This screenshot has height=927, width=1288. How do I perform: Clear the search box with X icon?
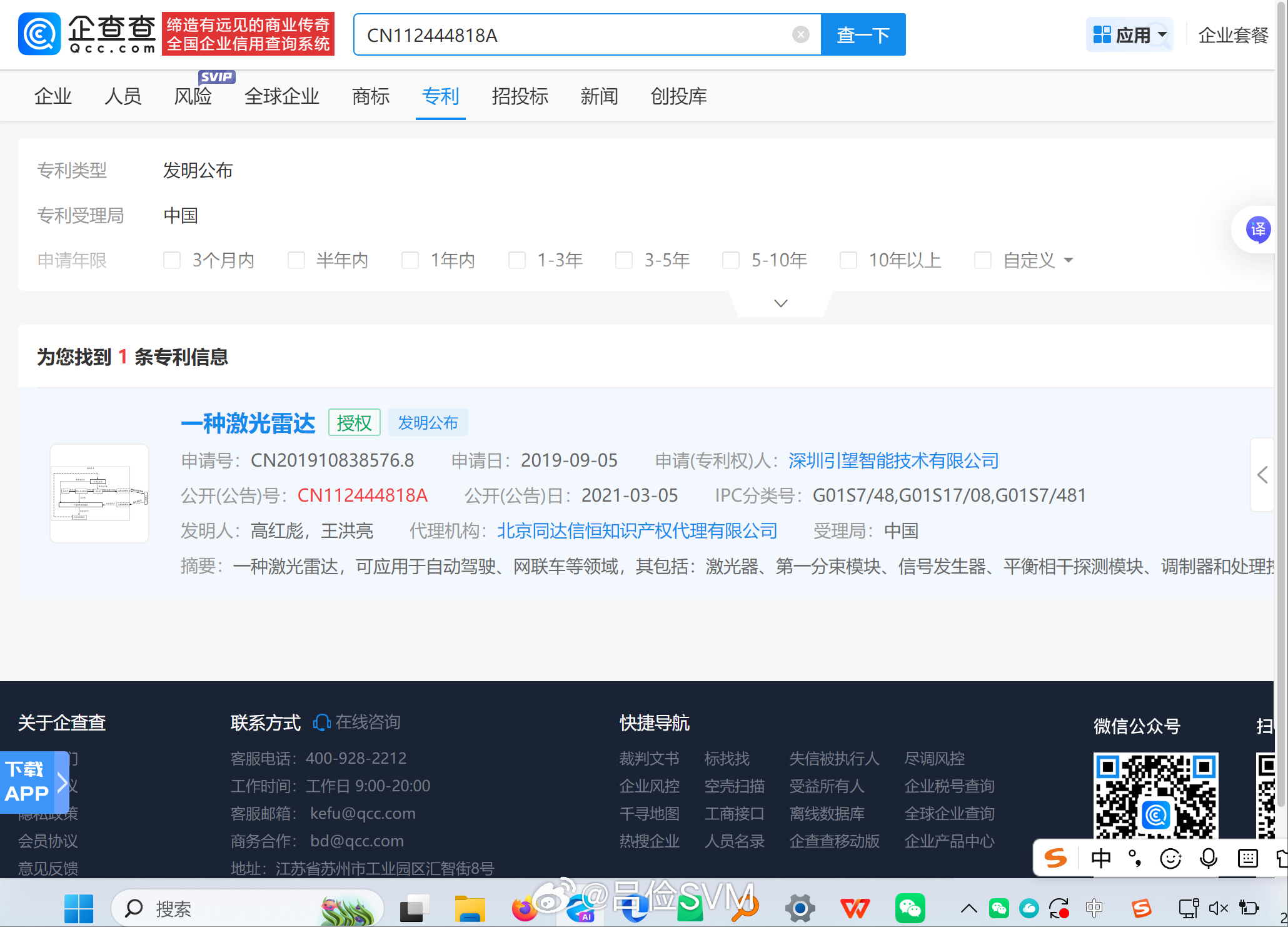tap(800, 34)
